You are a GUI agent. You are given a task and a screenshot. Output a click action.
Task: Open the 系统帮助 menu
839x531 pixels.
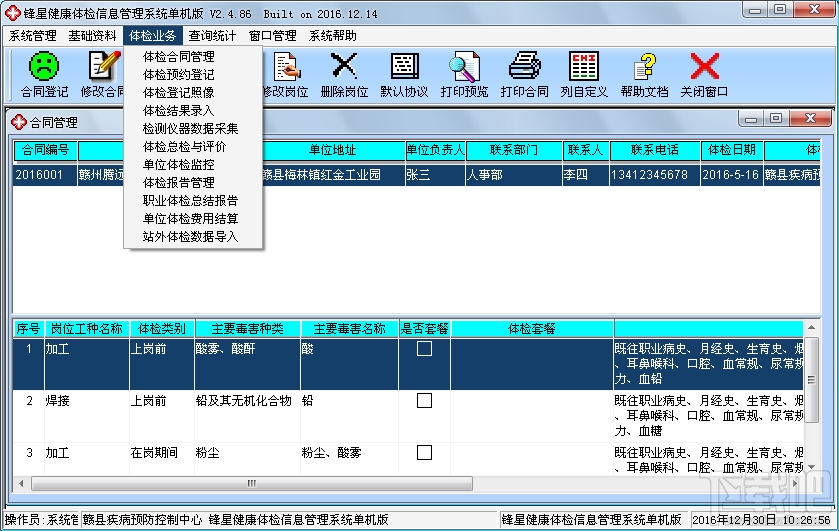[x=333, y=36]
